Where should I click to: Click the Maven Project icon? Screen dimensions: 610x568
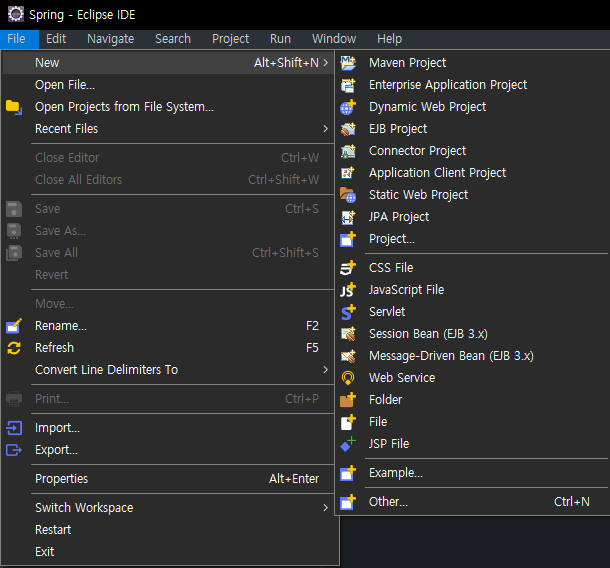point(348,63)
